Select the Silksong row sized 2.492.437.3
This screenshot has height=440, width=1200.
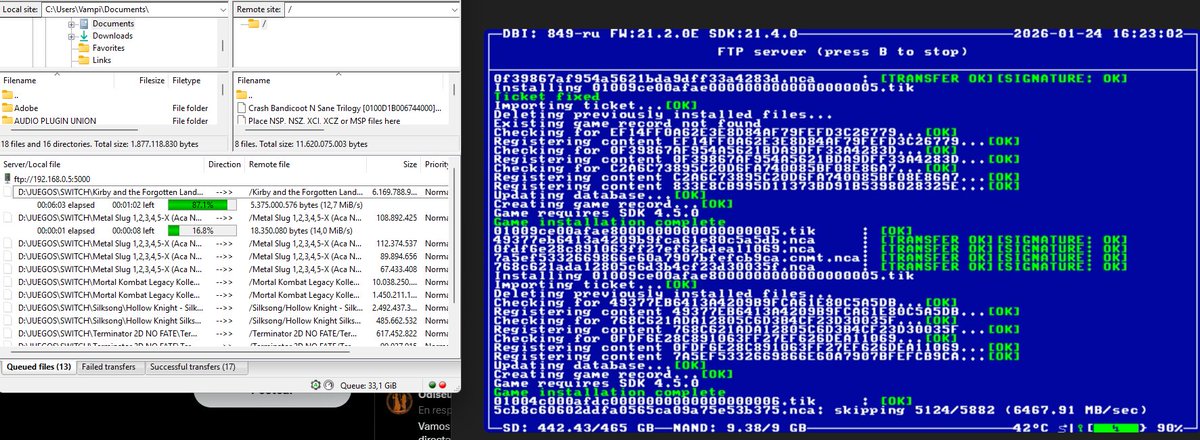pyautogui.click(x=226, y=308)
